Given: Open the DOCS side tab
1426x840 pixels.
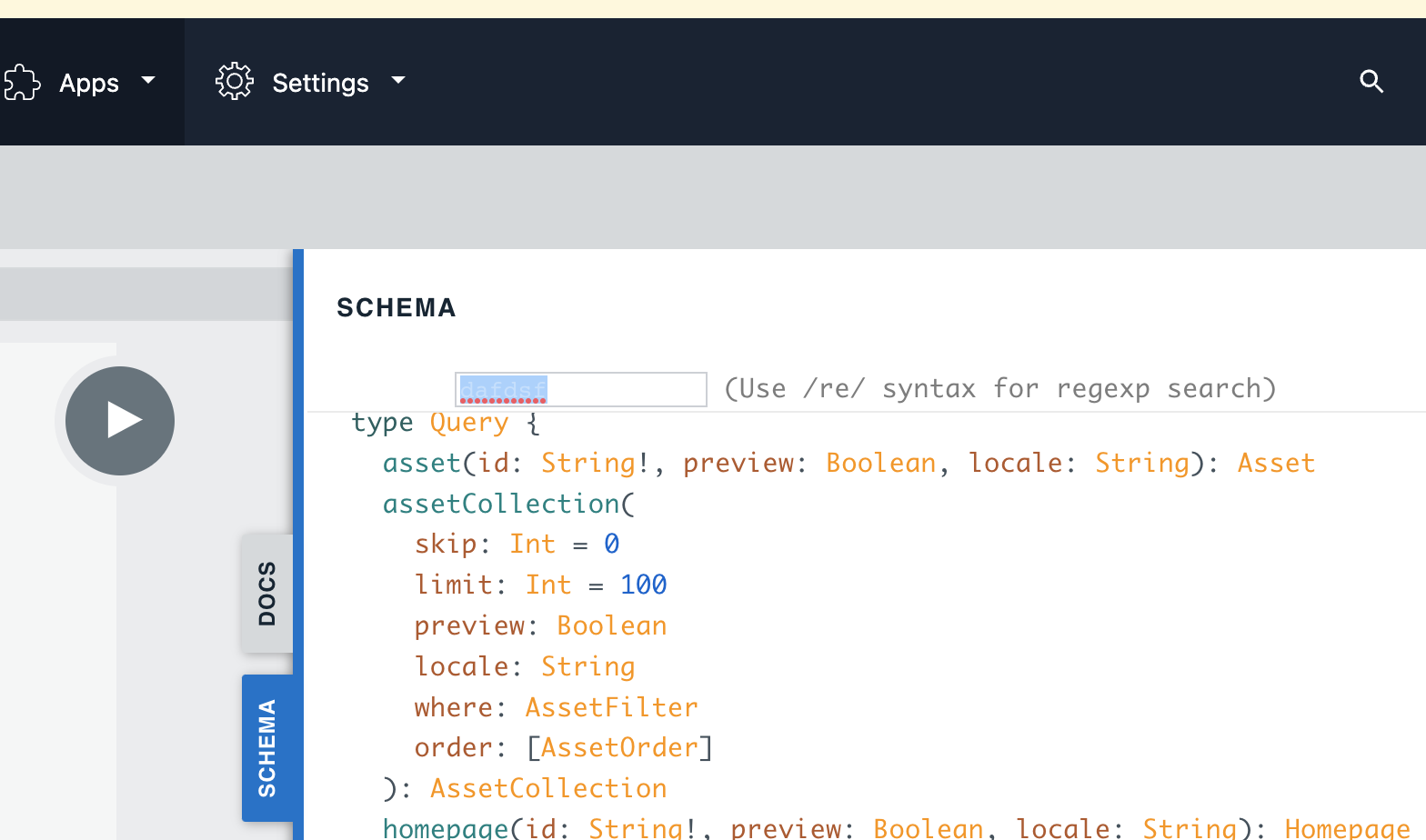Looking at the screenshot, I should tap(267, 594).
